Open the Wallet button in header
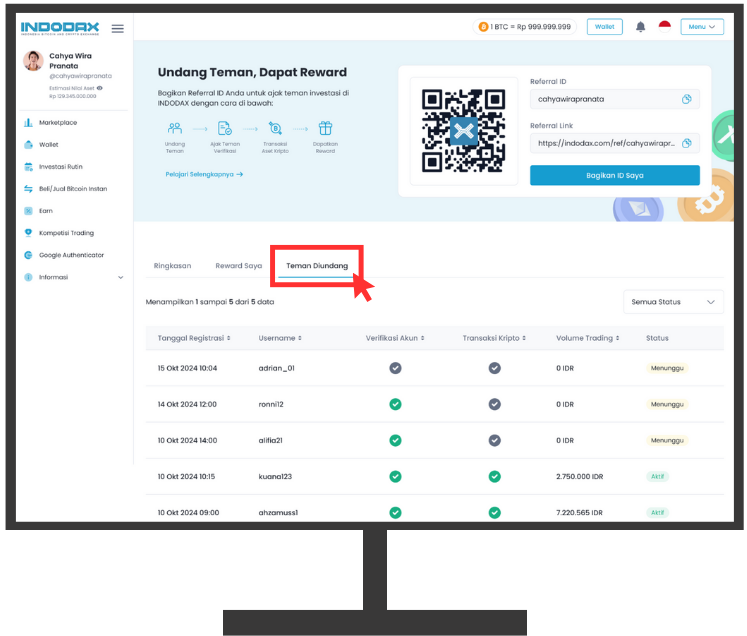This screenshot has width=747, height=636. pyautogui.click(x=605, y=27)
